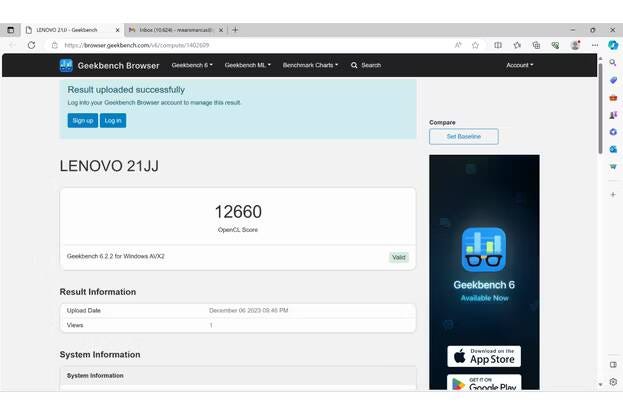Screen dimensions: 623x415
Task: Open Edge split screen icon
Action: tap(498, 45)
